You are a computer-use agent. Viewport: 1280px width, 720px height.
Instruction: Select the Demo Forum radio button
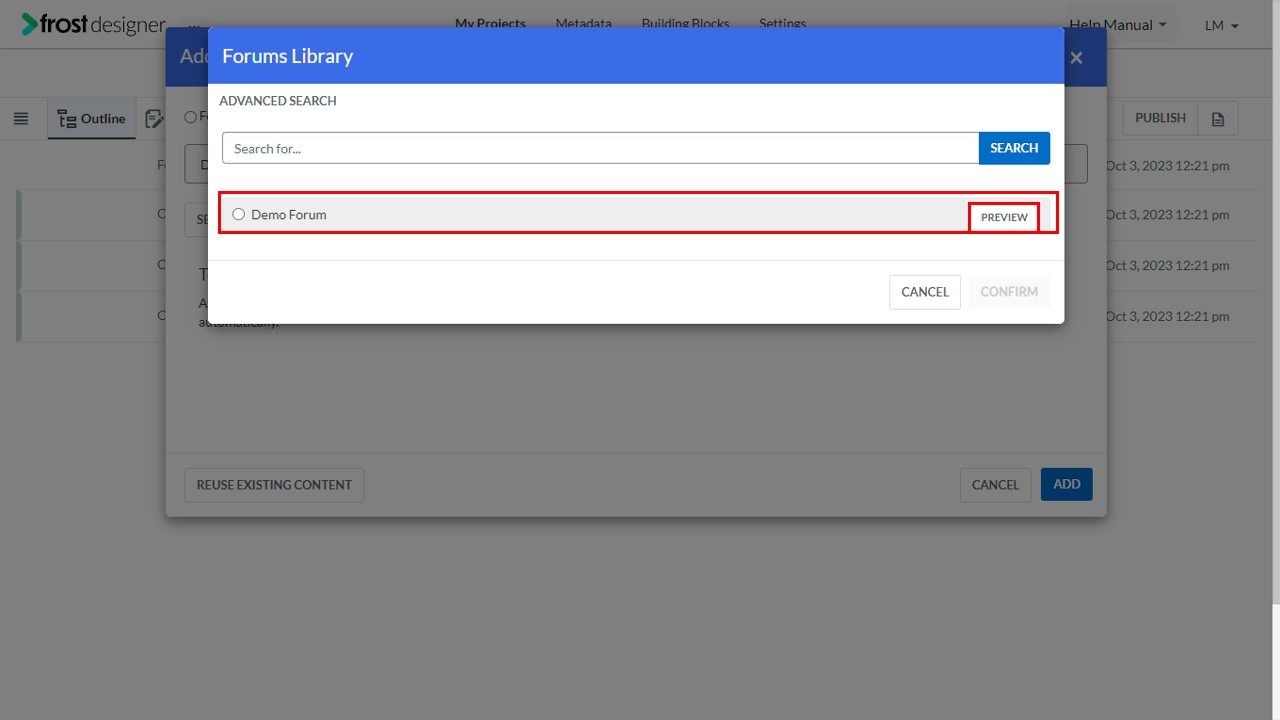(x=238, y=214)
